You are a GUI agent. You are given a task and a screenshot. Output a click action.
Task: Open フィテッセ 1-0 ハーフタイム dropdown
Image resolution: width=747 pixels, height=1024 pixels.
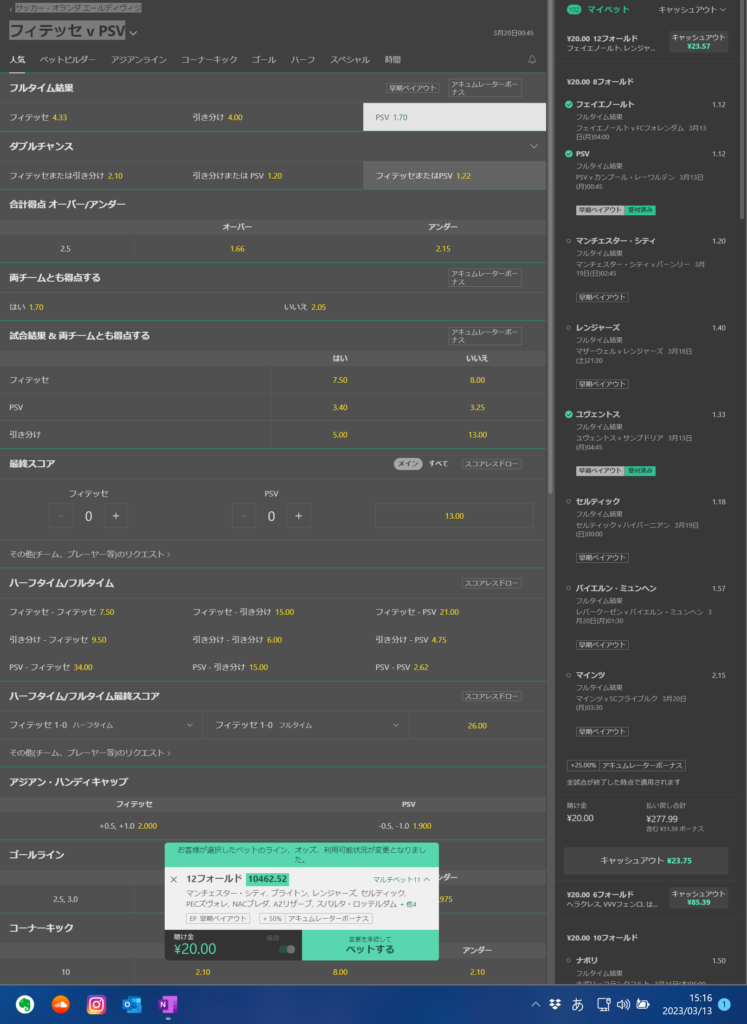[x=101, y=725]
